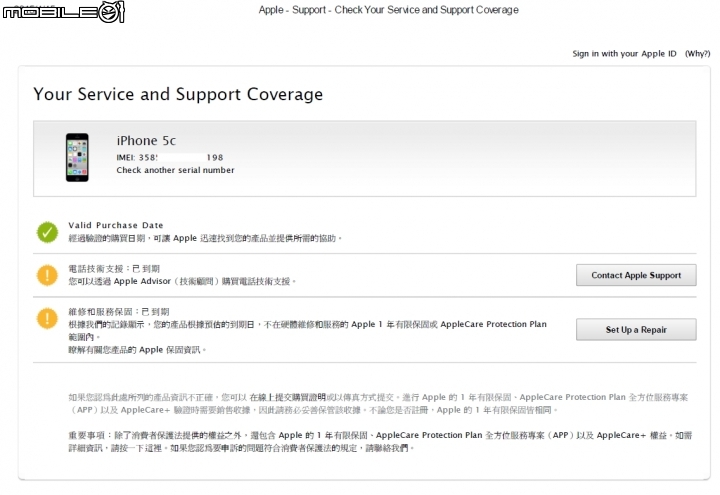720x495 pixels.
Task: Click the green Valid Purchase Date checkmark icon
Action: [47, 232]
